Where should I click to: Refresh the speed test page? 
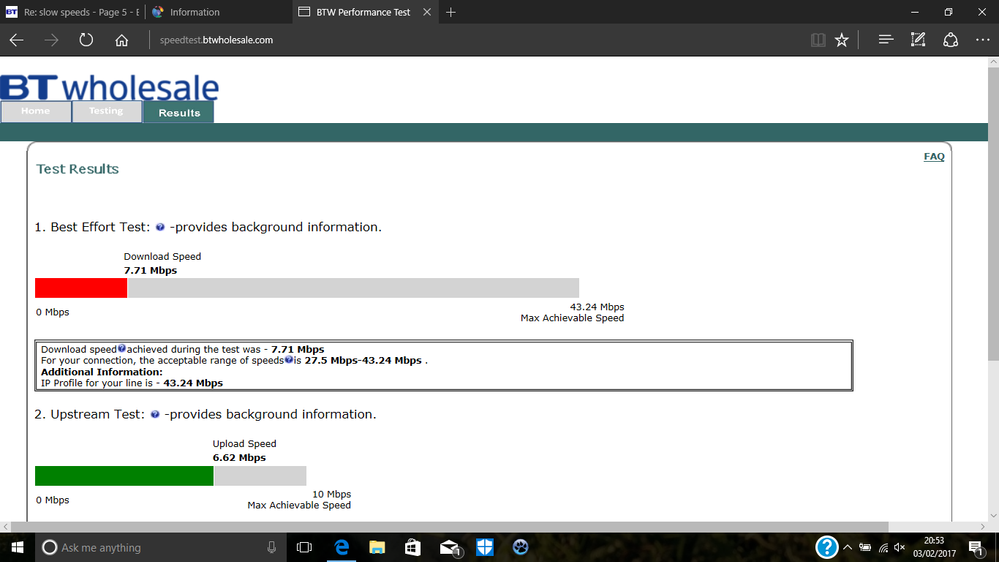click(86, 40)
